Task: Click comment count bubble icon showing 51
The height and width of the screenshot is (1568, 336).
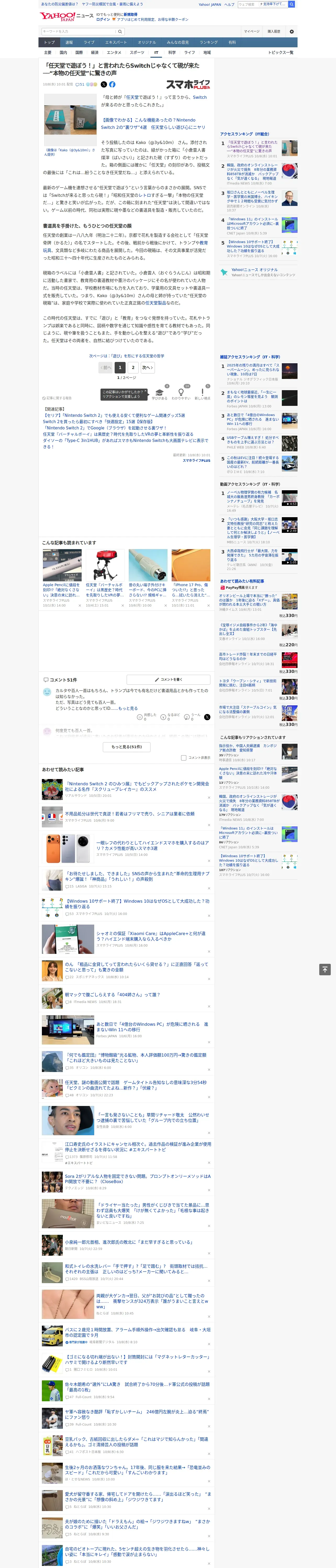Action: tap(80, 85)
